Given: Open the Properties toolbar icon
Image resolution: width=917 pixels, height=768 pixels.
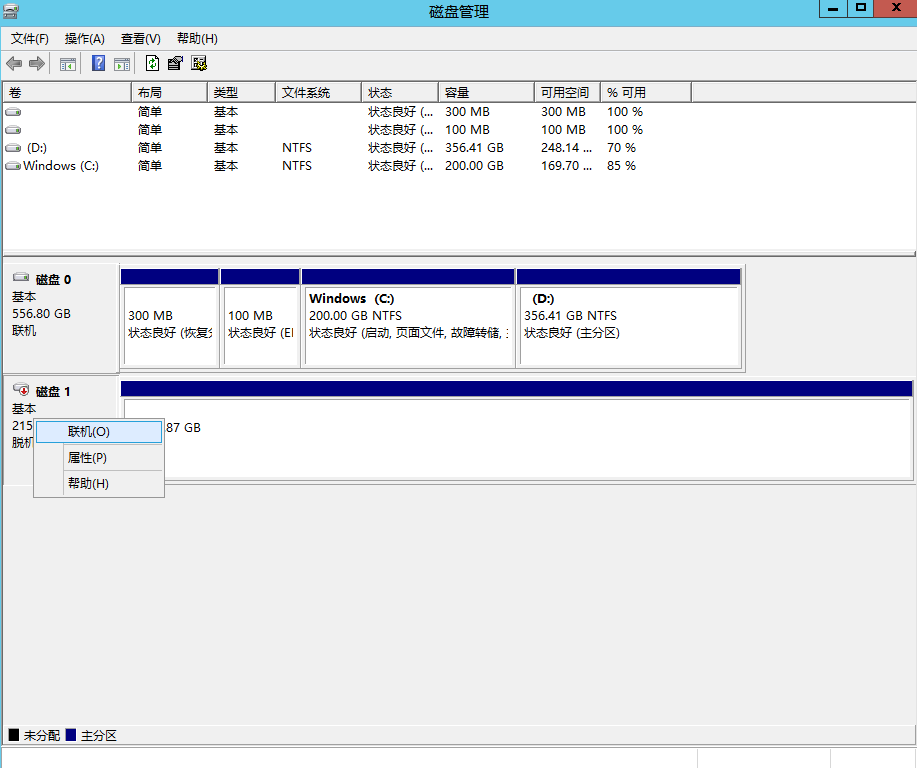Looking at the screenshot, I should [x=175, y=64].
